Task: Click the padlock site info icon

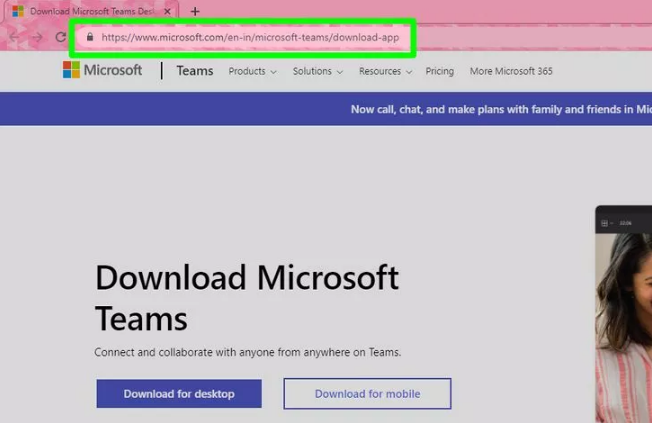Action: point(90,37)
